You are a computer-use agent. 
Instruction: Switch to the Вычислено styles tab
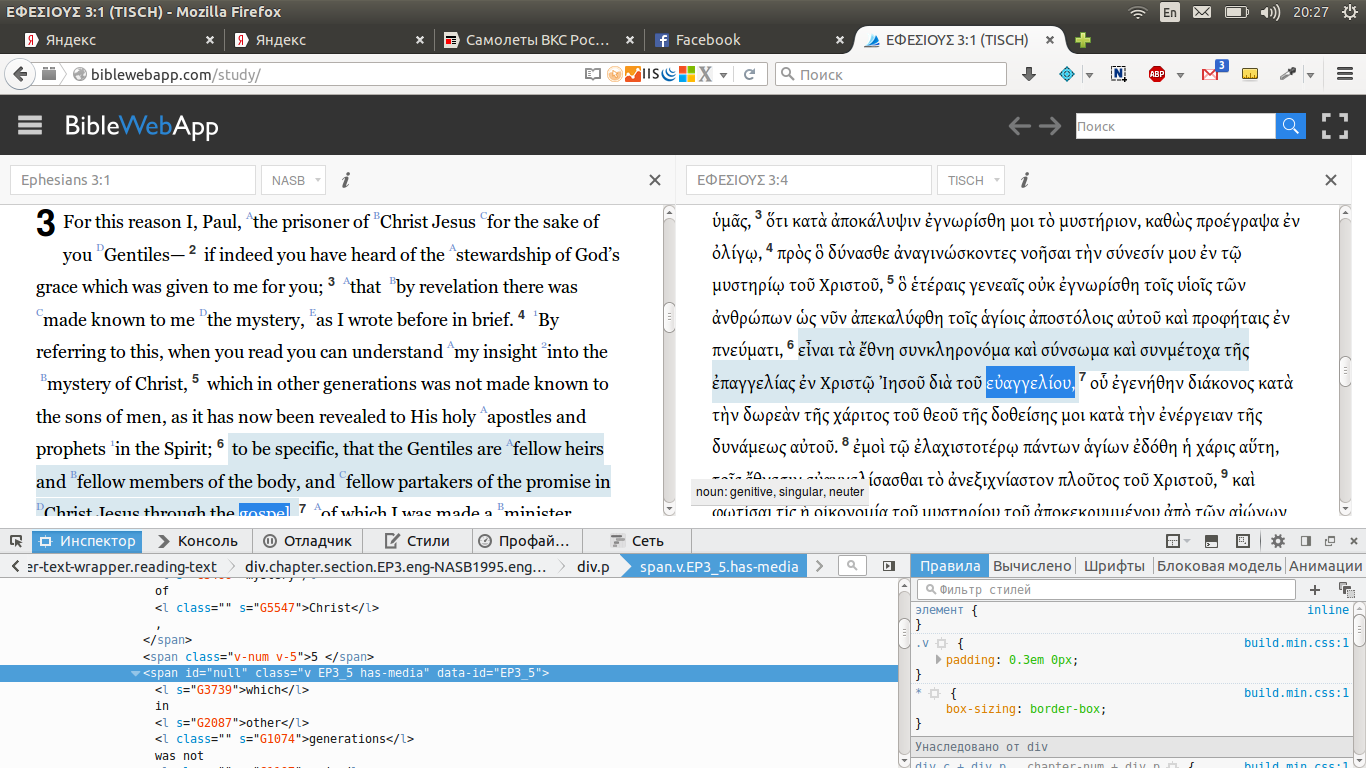tap(1033, 566)
